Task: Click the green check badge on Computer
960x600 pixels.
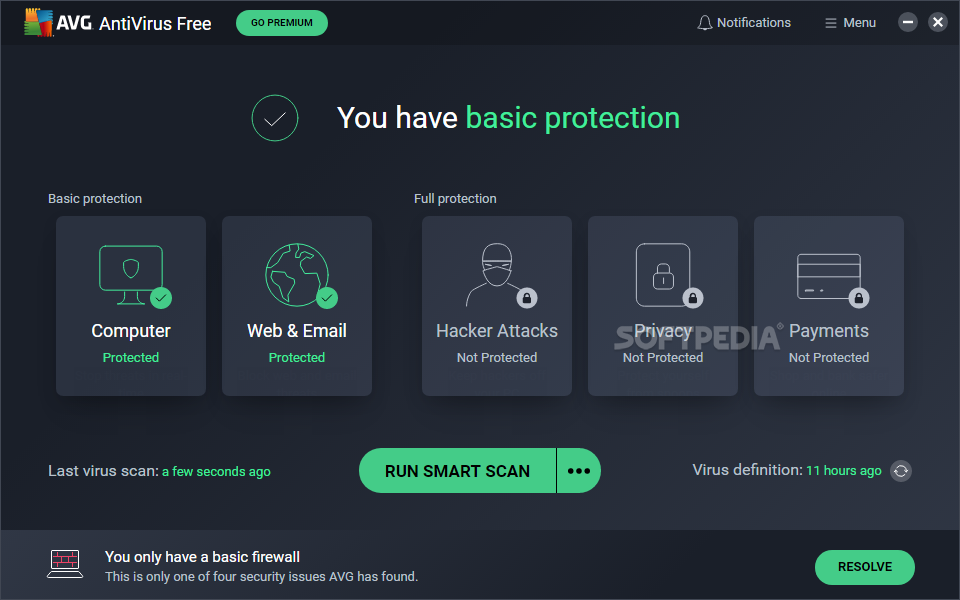Action: tap(161, 298)
